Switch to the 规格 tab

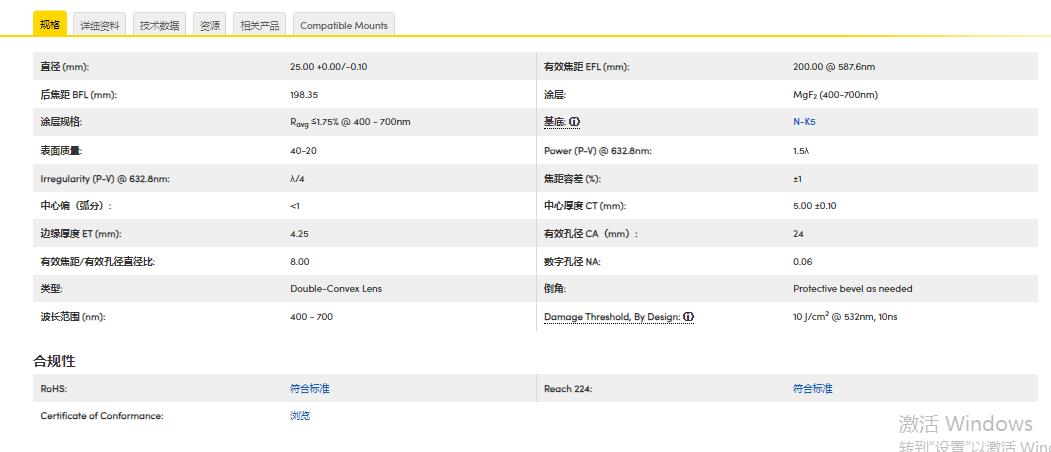pyautogui.click(x=49, y=24)
